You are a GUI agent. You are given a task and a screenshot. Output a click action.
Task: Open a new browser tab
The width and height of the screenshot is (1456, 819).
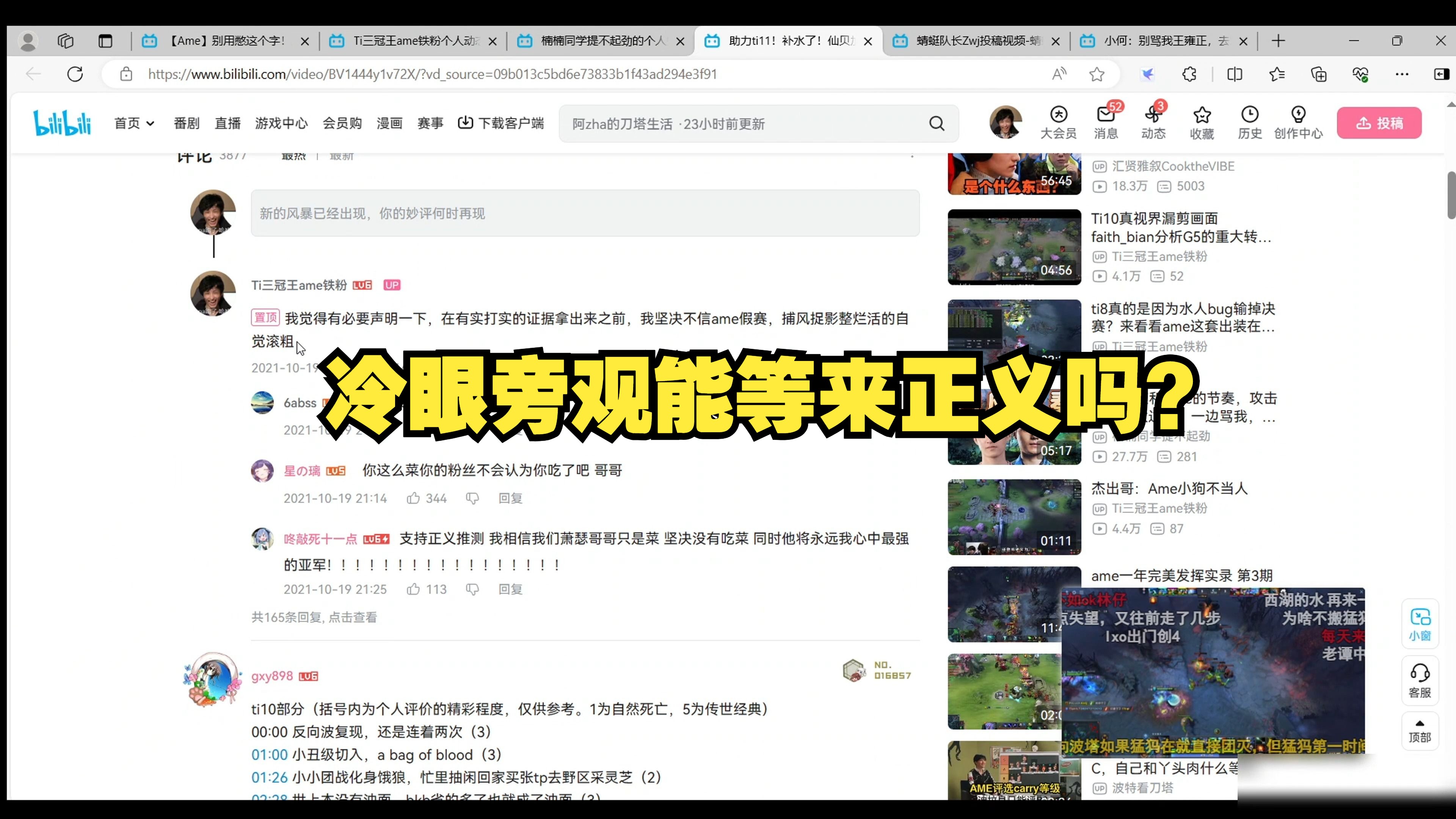point(1278,41)
